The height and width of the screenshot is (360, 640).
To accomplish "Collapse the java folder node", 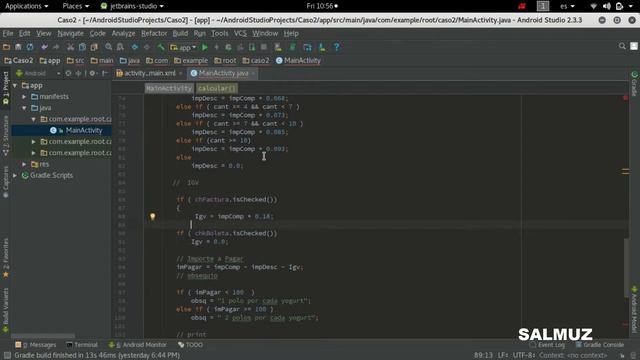I will click(24, 108).
